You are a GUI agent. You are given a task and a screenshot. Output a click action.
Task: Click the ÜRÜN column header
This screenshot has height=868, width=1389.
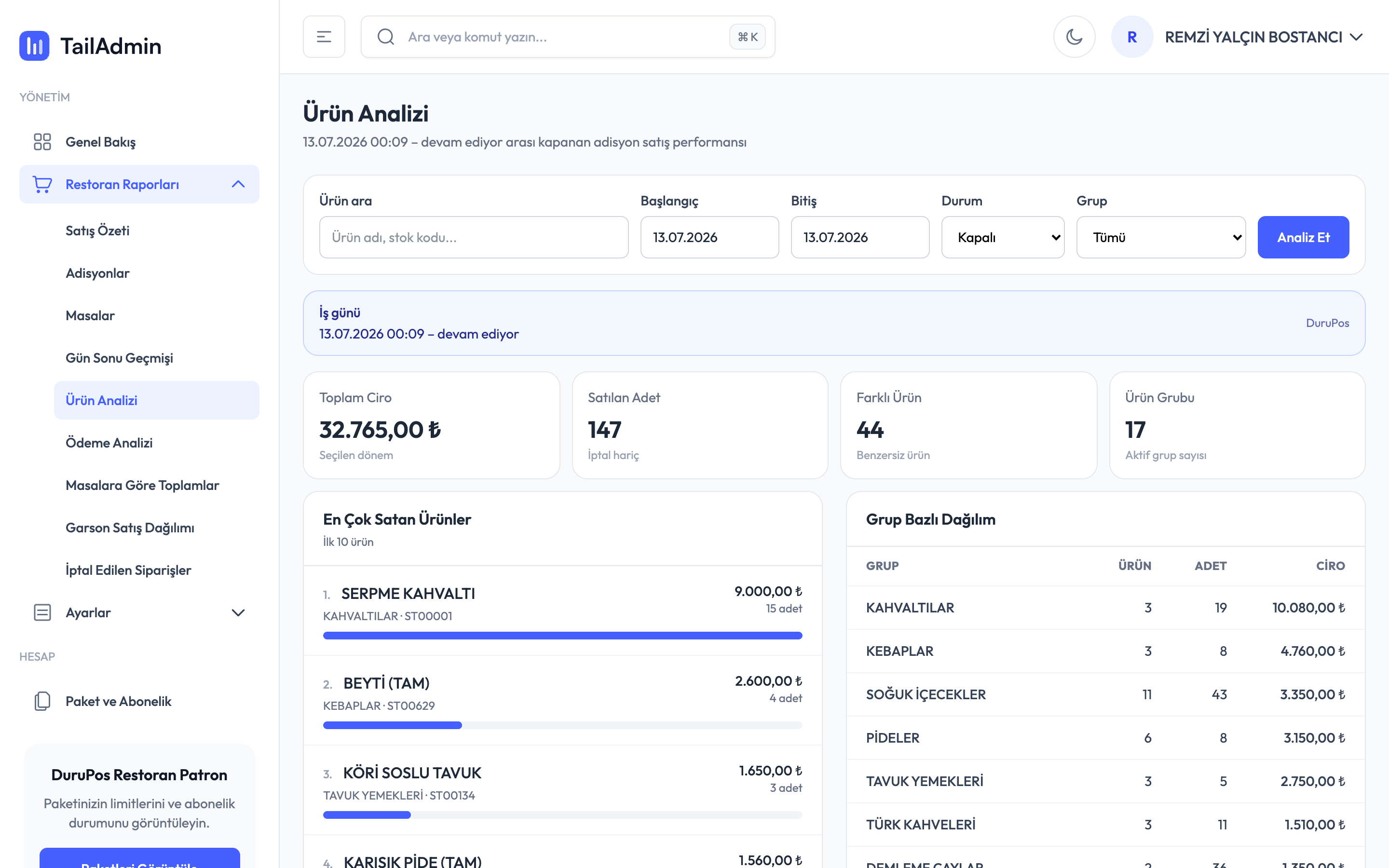coord(1134,566)
